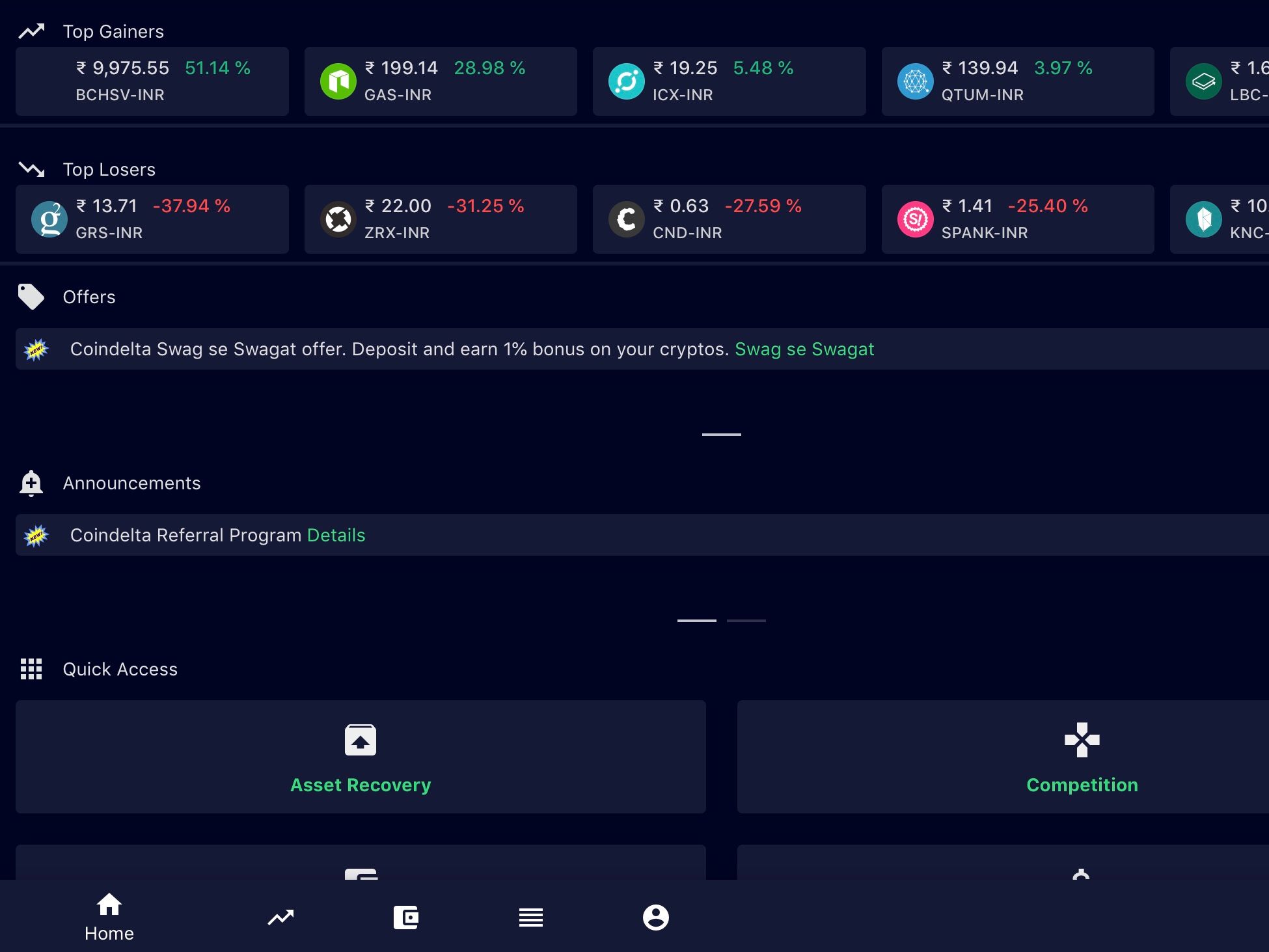Click the NEW badge on the offer banner
The width and height of the screenshot is (1269, 952).
click(36, 349)
